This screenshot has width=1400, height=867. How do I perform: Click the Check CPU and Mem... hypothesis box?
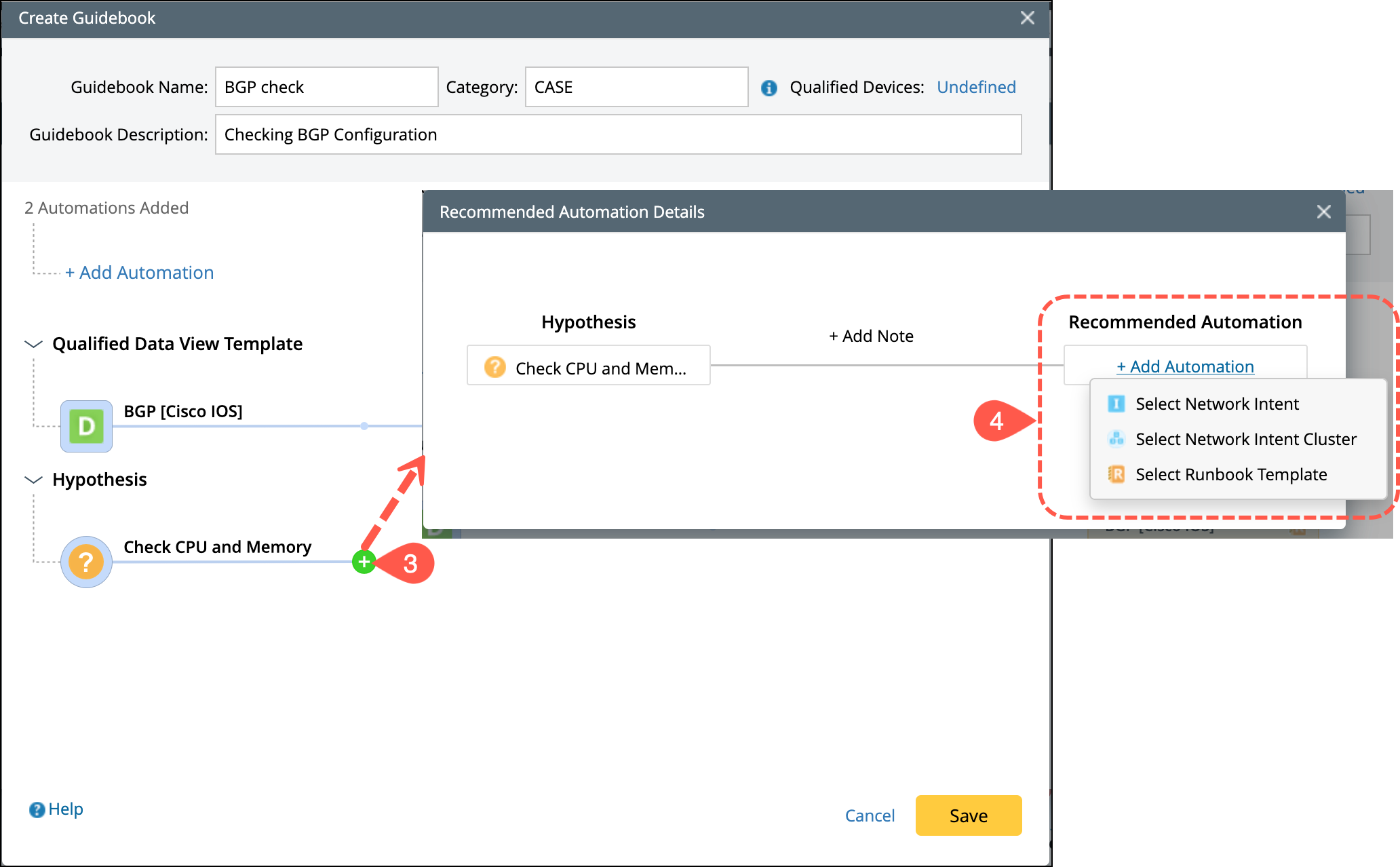[x=588, y=366]
